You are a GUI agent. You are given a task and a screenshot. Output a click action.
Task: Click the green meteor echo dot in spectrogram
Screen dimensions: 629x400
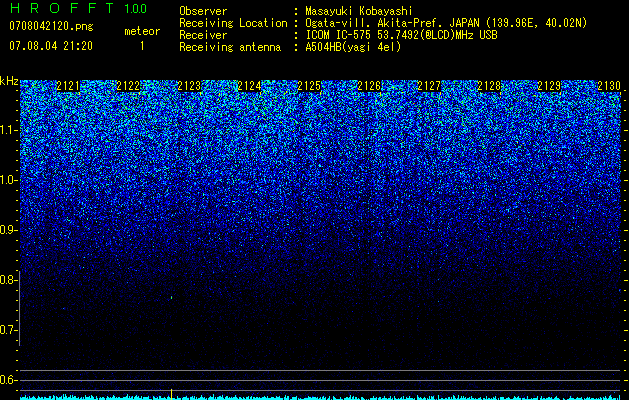(x=171, y=298)
